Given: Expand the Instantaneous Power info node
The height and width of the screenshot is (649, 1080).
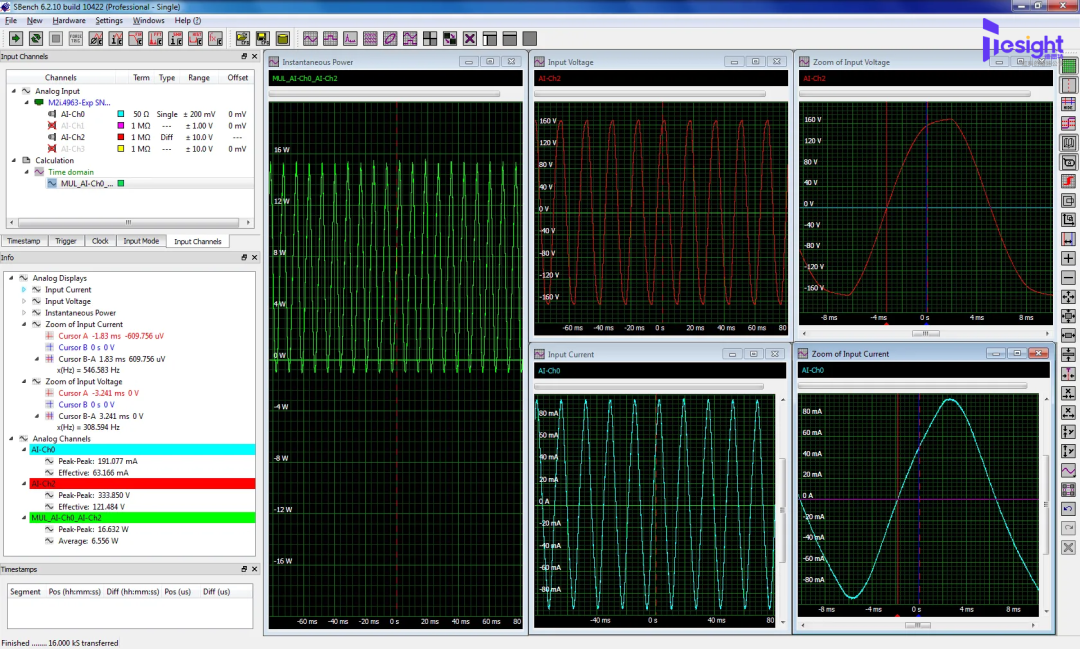Looking at the screenshot, I should (x=24, y=313).
